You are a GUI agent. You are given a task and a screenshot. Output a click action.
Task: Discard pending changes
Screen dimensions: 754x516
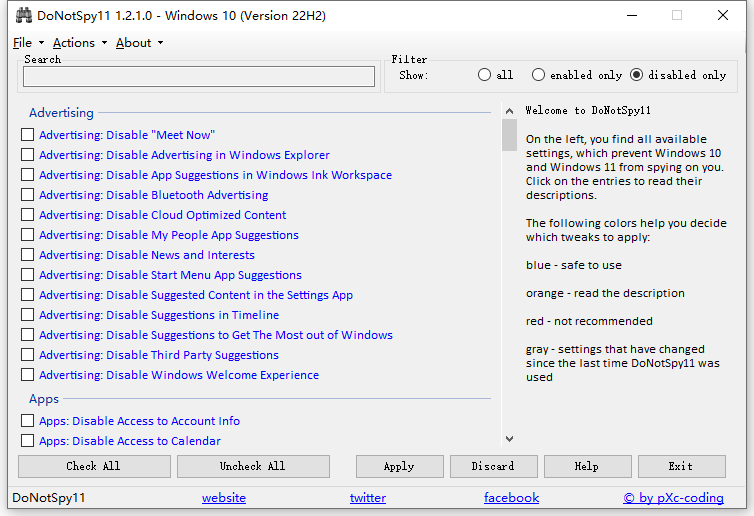(493, 466)
